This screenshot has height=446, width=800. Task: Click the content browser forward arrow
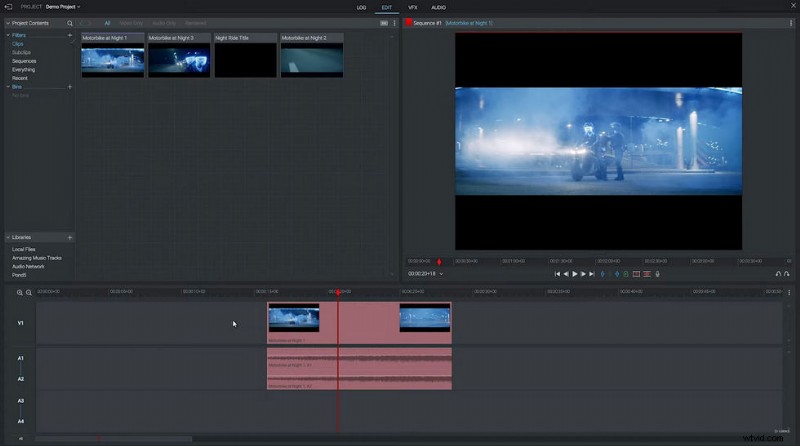coord(90,23)
